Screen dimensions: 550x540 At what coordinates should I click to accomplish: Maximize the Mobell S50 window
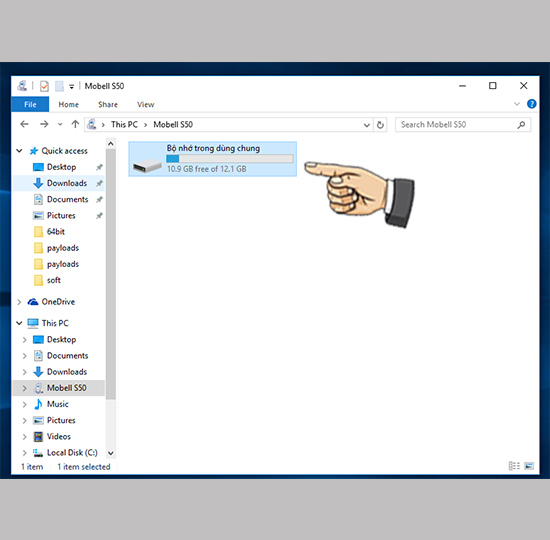point(493,86)
